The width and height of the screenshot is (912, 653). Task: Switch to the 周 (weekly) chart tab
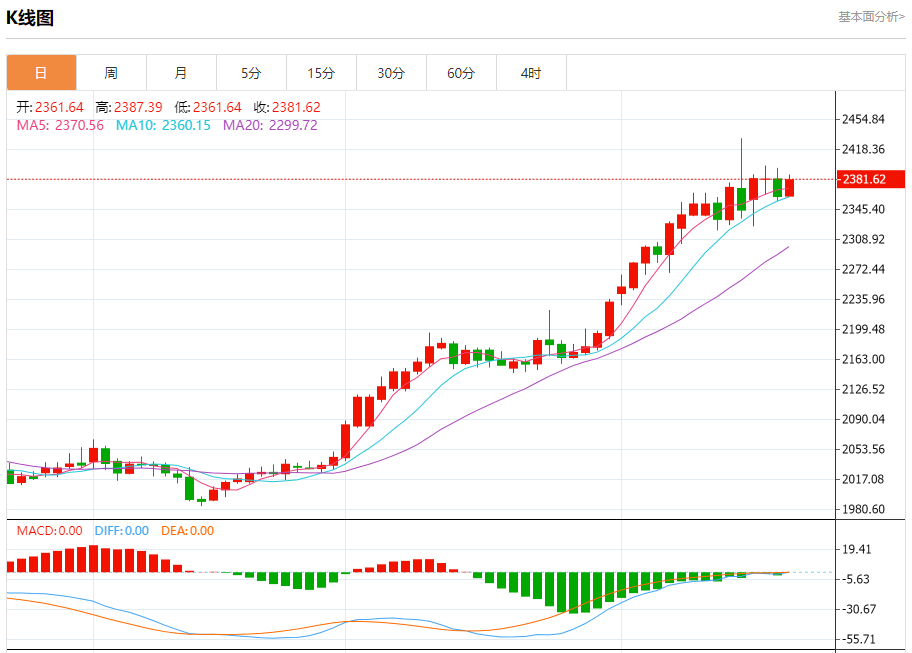pos(111,73)
